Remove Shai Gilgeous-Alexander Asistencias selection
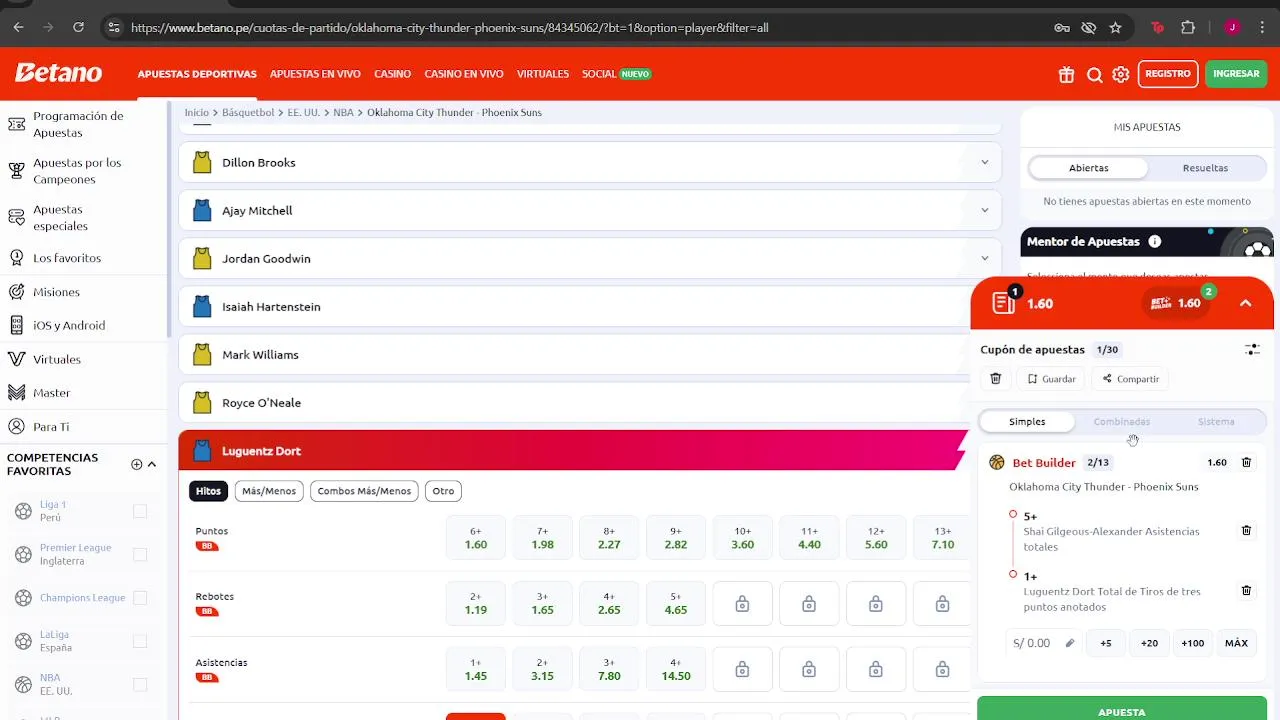1280x720 pixels. click(1246, 531)
